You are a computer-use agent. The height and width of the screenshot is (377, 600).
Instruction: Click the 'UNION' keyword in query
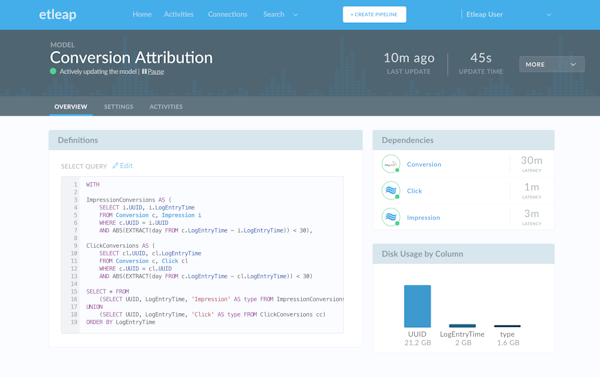(x=95, y=307)
